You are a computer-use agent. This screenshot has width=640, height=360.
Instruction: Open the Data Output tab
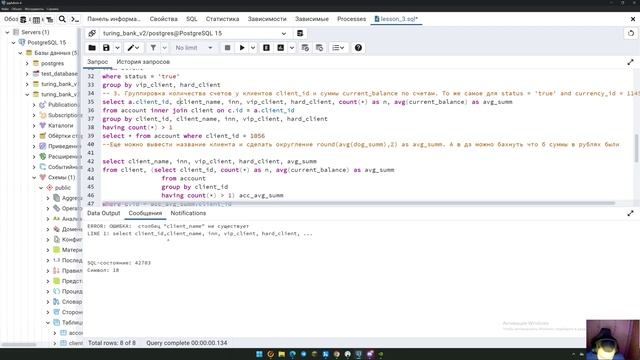pyautogui.click(x=104, y=213)
